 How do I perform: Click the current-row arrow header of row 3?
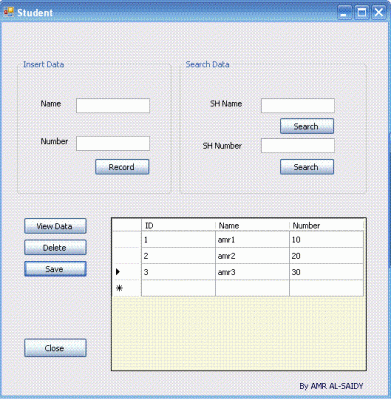click(127, 272)
